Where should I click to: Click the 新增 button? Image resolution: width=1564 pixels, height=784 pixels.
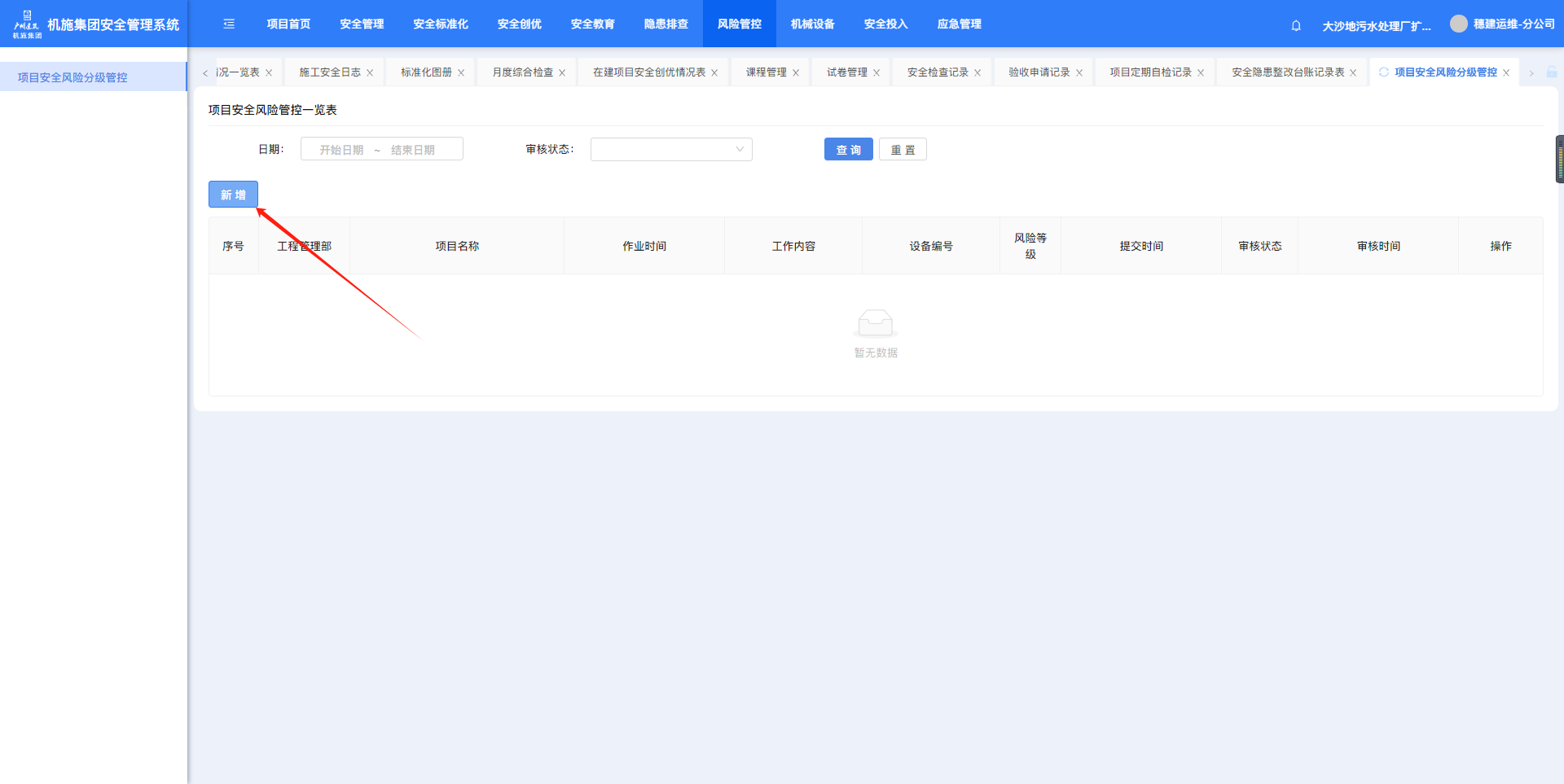click(233, 195)
